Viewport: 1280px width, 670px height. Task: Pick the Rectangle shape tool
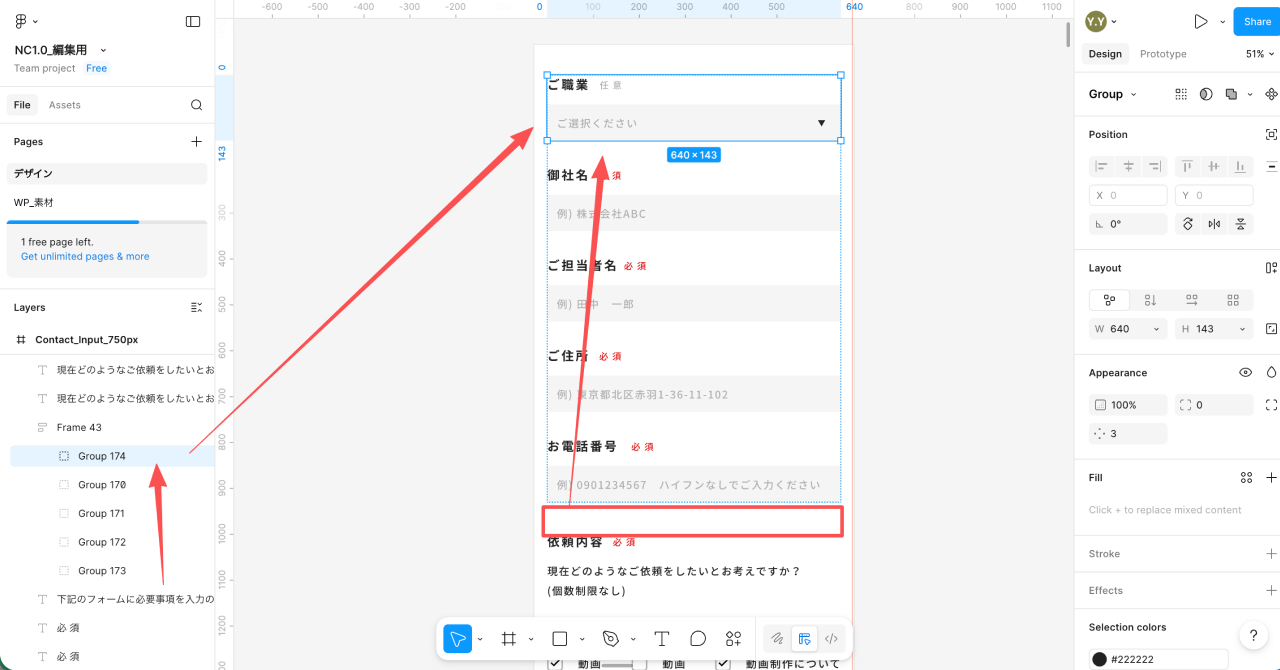(560, 639)
